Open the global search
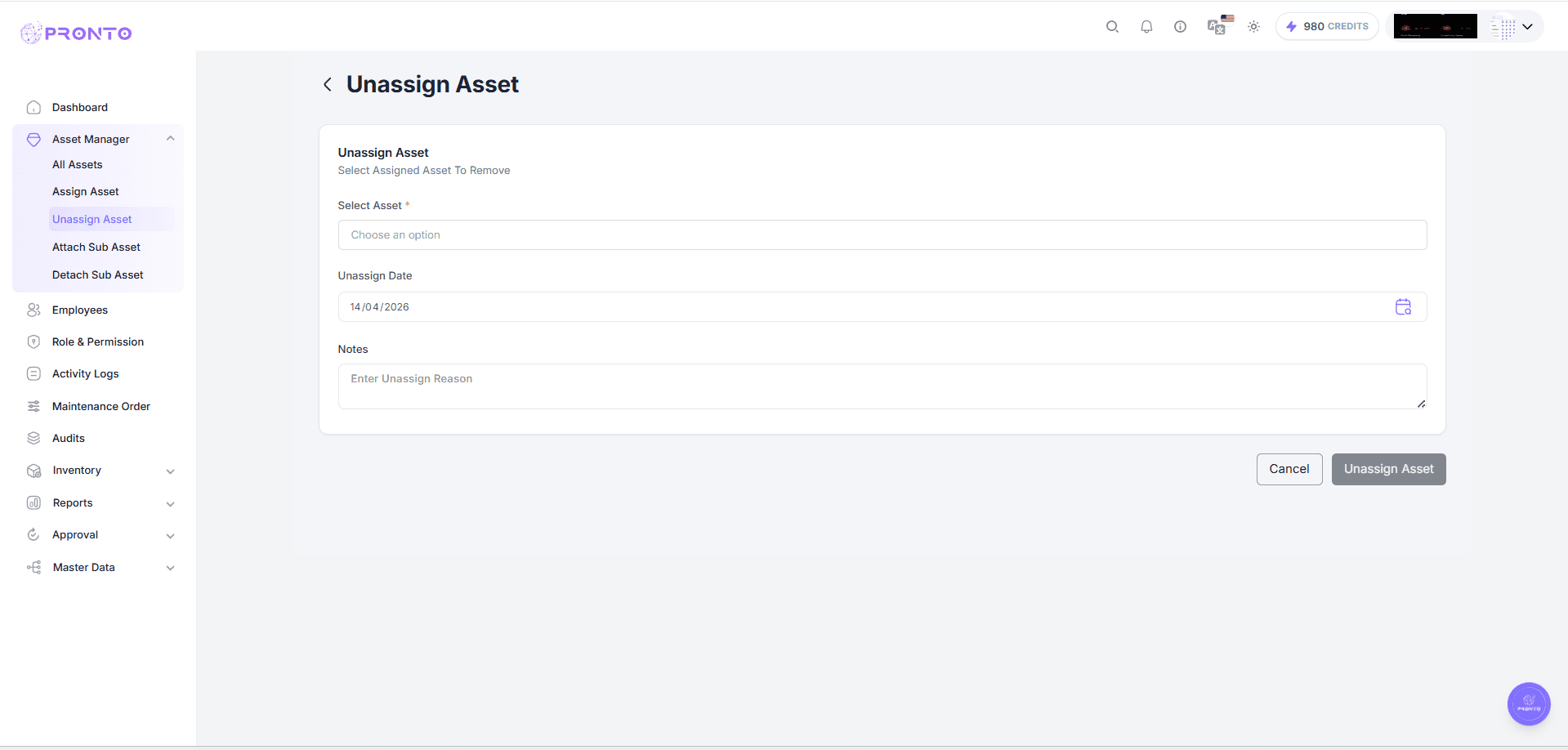This screenshot has height=750, width=1568. (x=1112, y=26)
